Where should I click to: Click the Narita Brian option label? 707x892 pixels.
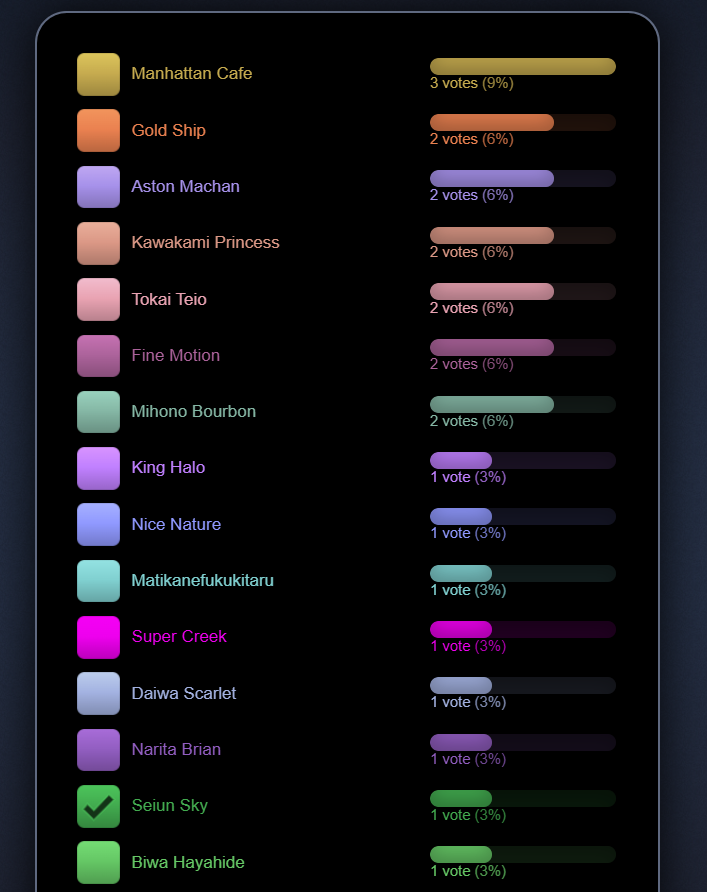coord(176,749)
